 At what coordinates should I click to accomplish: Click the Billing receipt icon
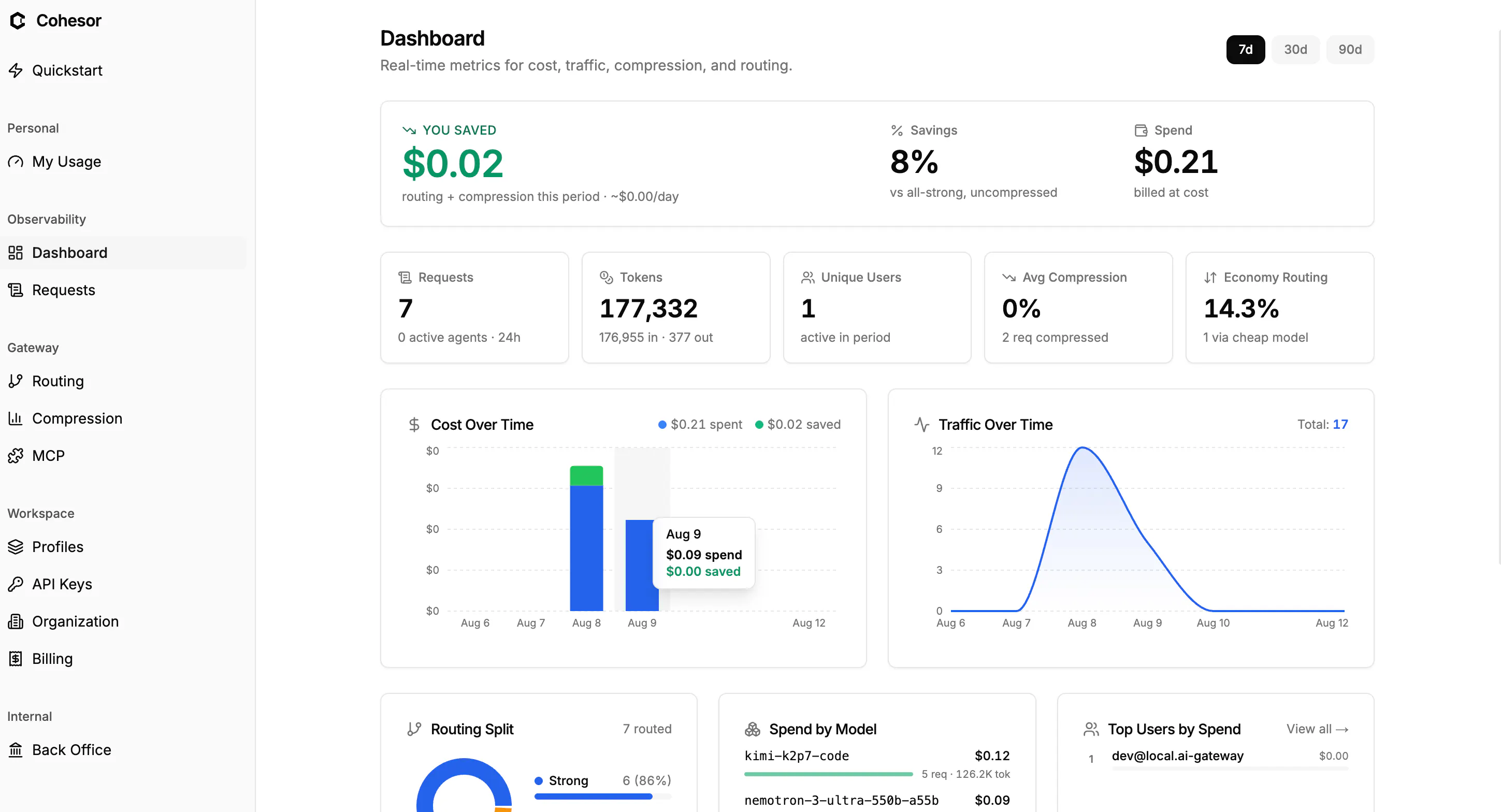(16, 659)
